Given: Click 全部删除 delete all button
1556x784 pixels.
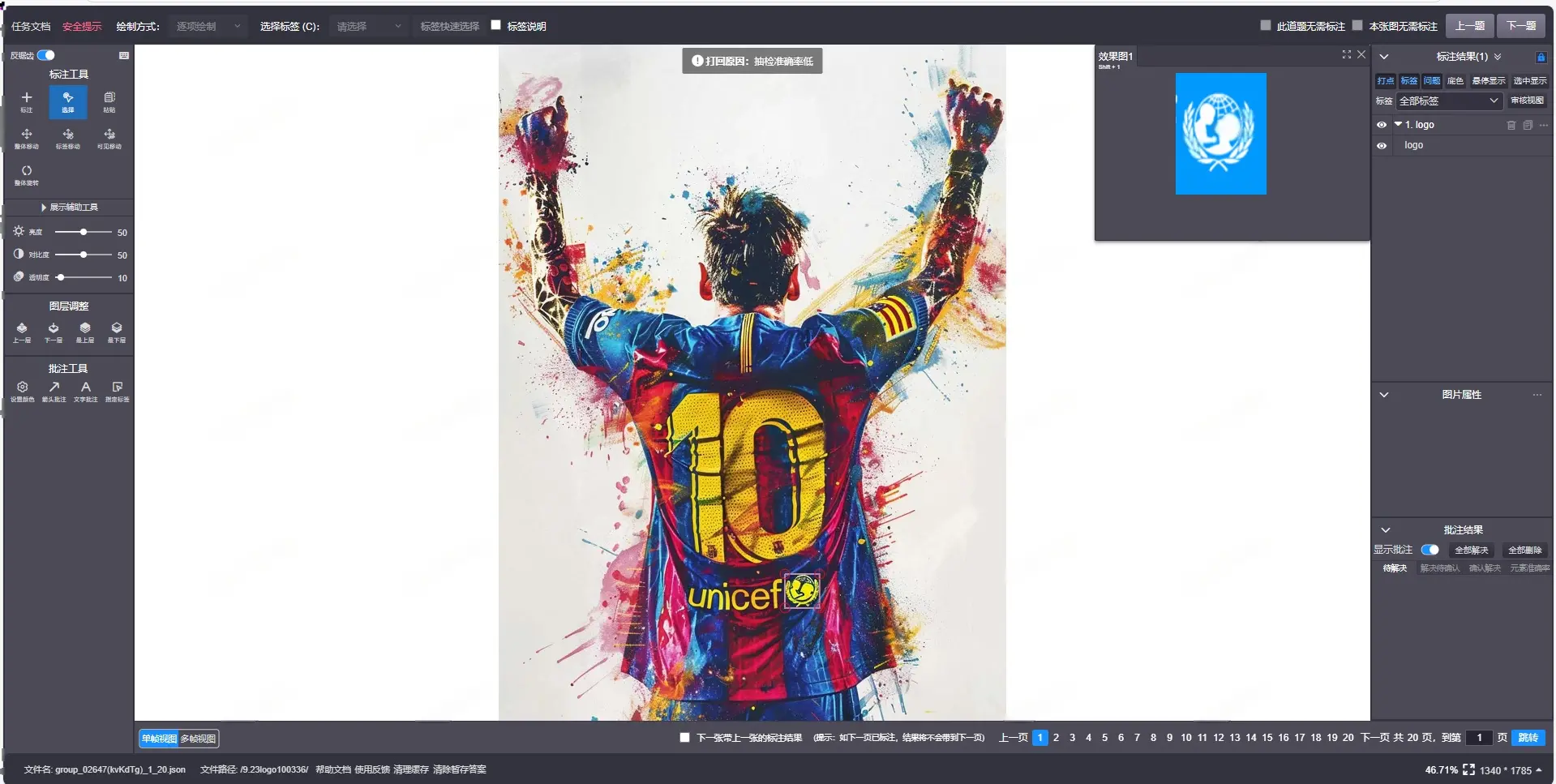Looking at the screenshot, I should (1524, 550).
